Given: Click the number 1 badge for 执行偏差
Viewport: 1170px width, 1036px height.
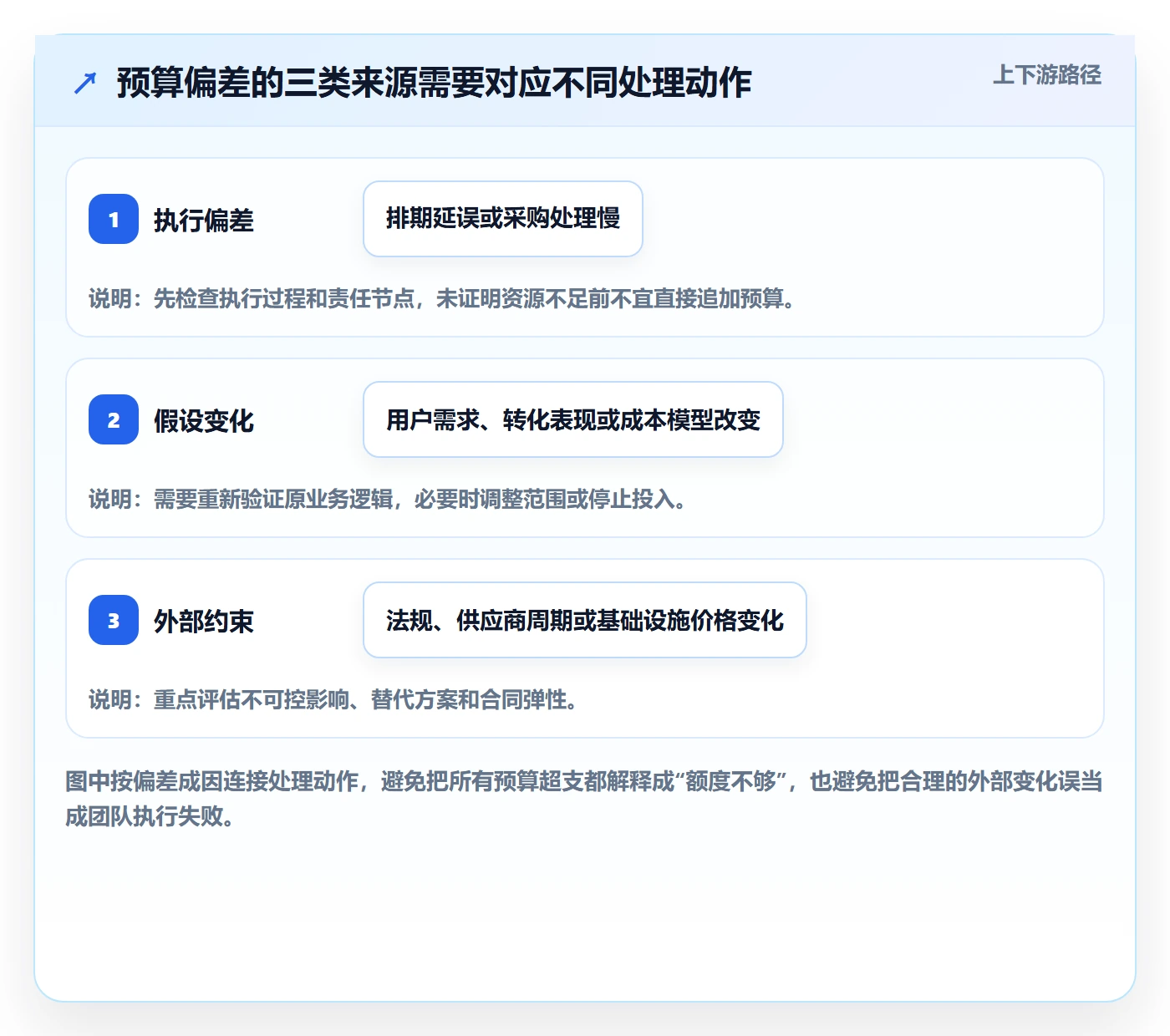Looking at the screenshot, I should point(114,219).
